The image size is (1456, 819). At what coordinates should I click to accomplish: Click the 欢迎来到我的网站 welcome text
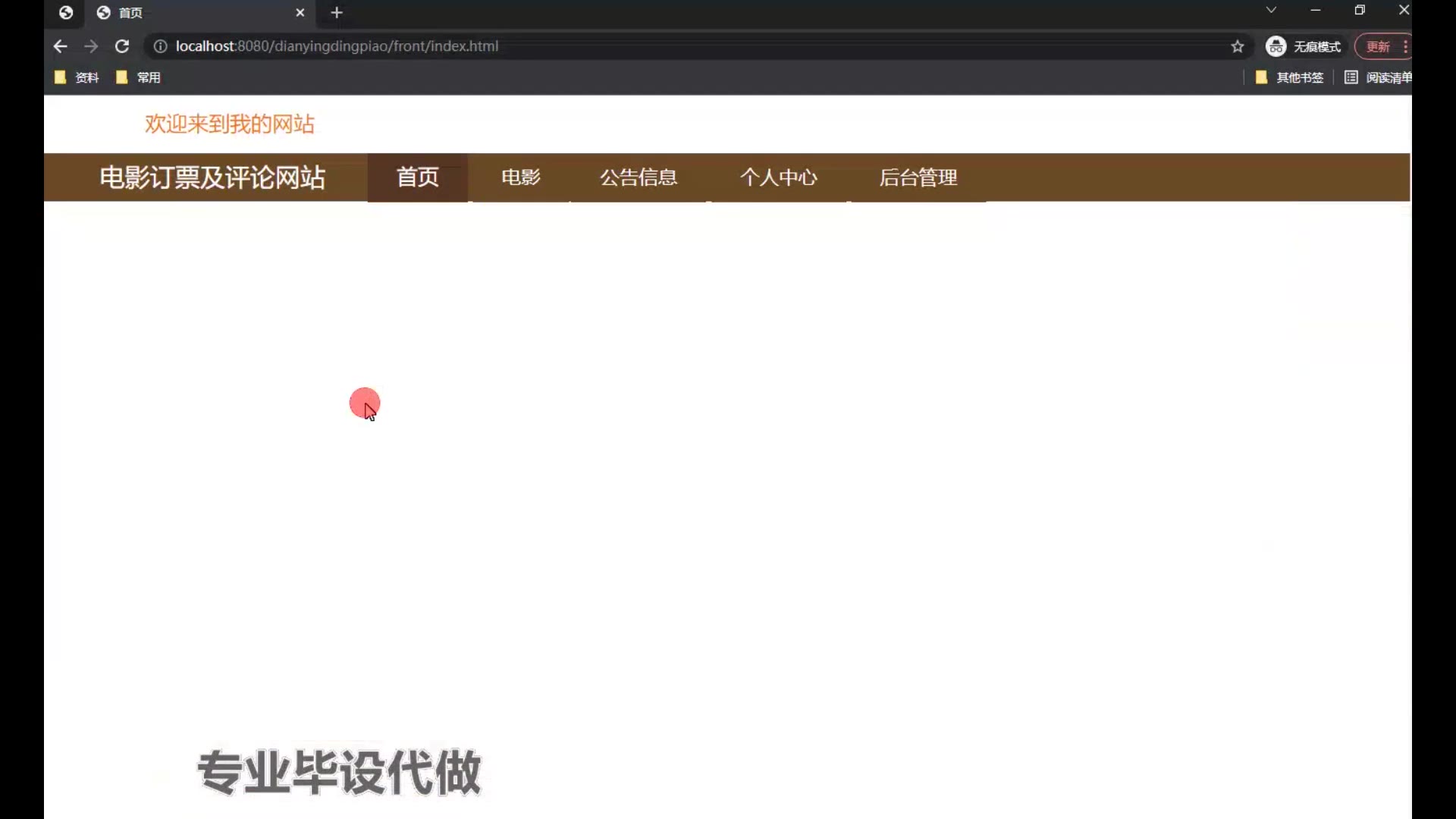230,124
